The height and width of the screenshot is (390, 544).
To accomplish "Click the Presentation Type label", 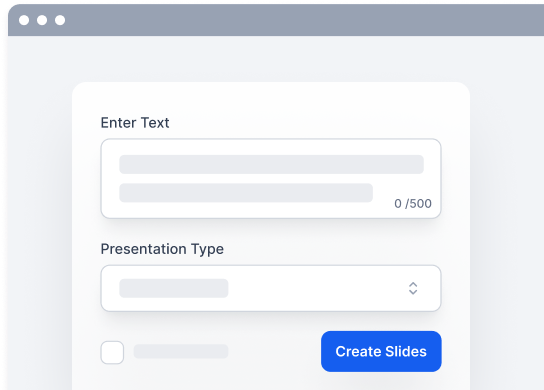I will click(162, 249).
